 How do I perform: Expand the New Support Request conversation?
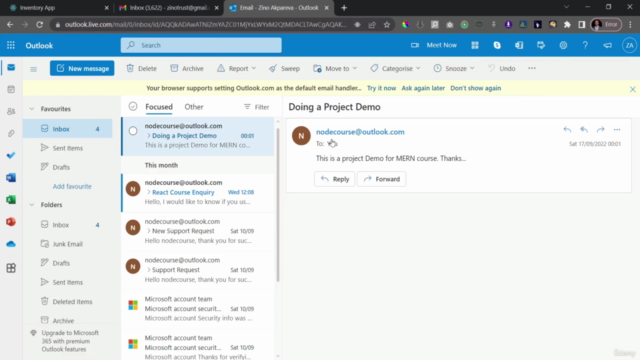pyautogui.click(x=149, y=231)
